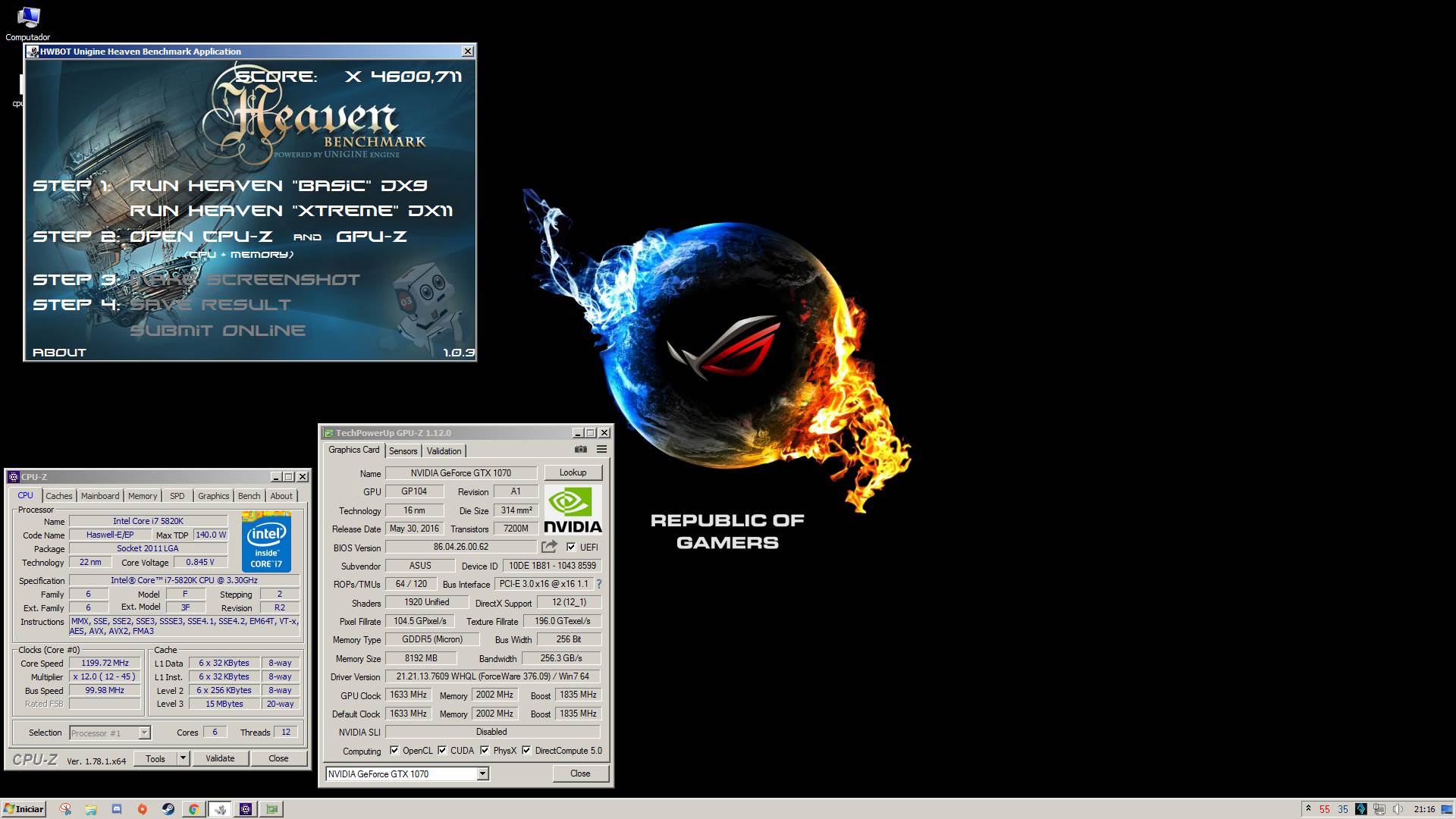Open the Iniciar start button
The width and height of the screenshot is (1456, 819).
[x=24, y=809]
